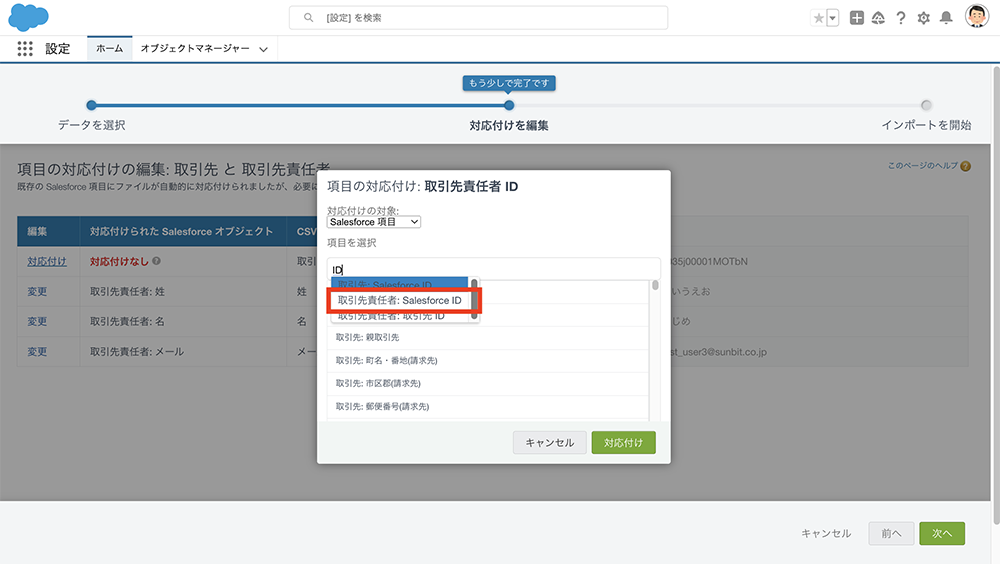1000x564 pixels.
Task: Click the help icon beside このページのヘルプ
Action: (966, 167)
